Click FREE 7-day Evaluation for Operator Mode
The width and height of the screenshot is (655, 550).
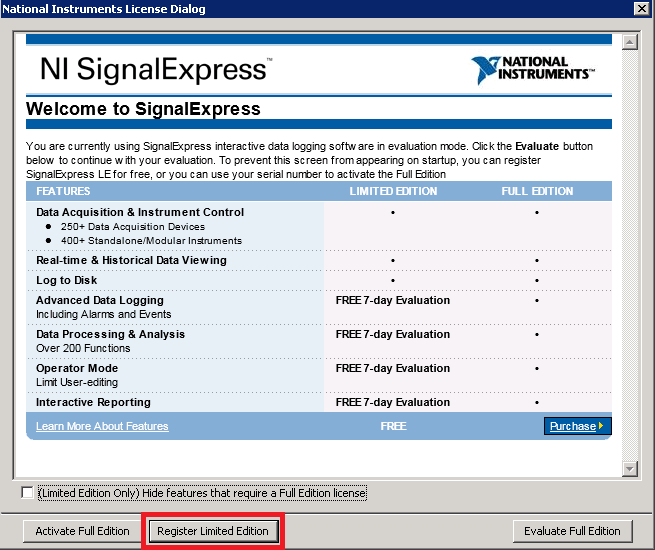click(x=393, y=368)
